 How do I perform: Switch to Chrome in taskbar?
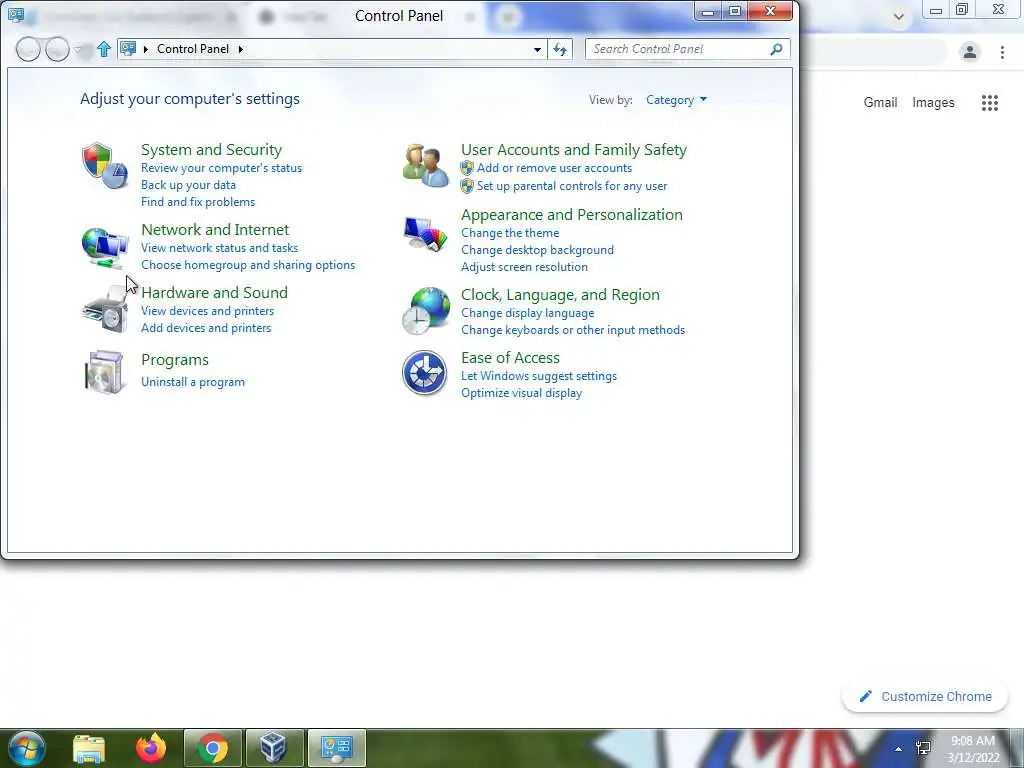coord(213,748)
